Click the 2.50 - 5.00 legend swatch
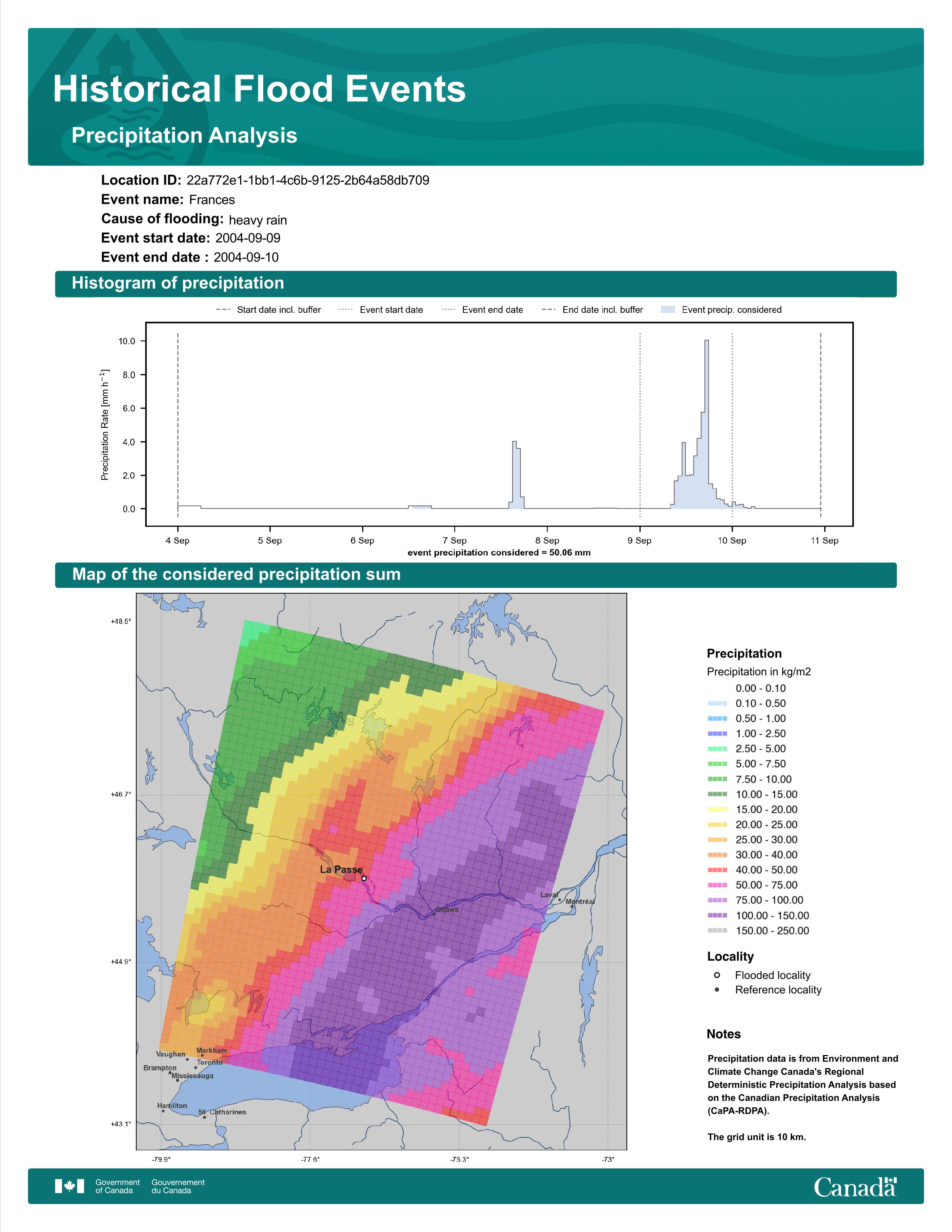 point(717,749)
